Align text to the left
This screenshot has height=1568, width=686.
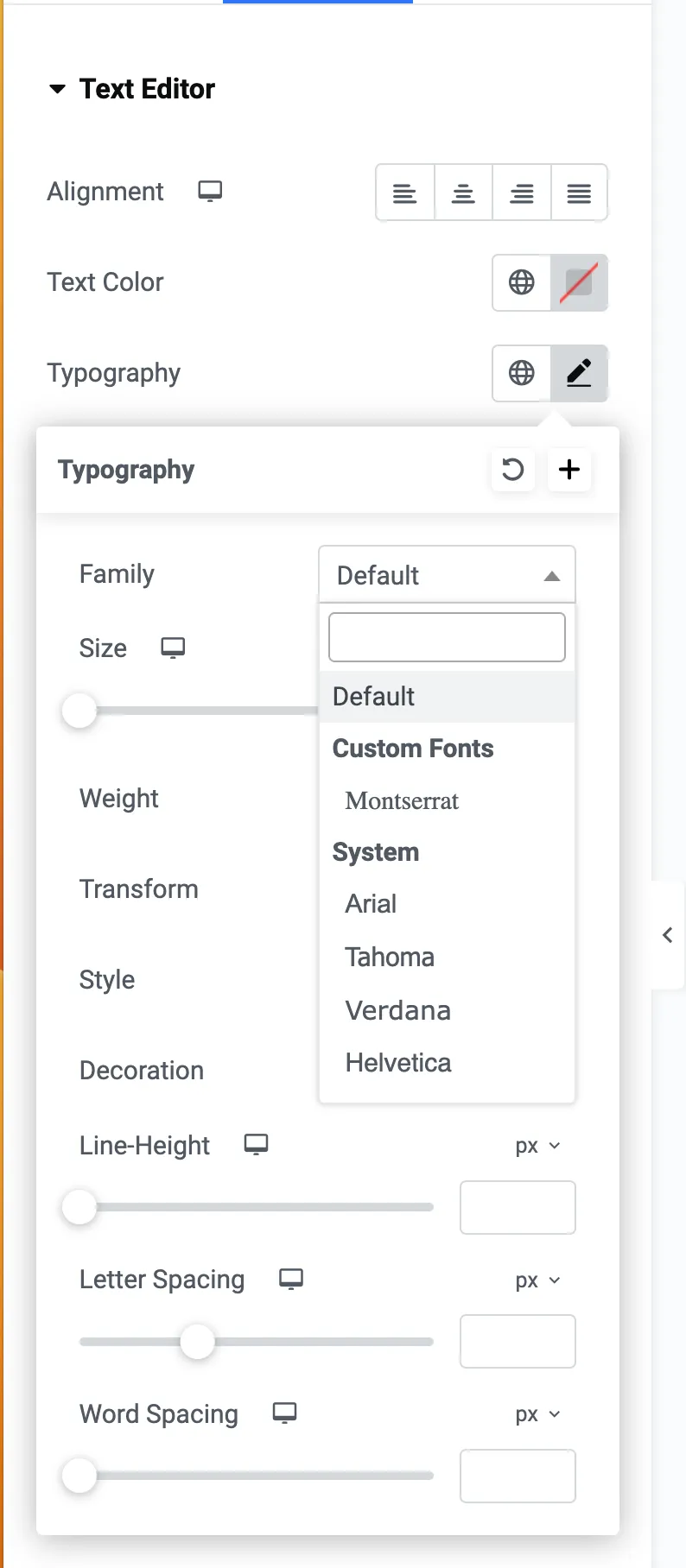coord(404,193)
